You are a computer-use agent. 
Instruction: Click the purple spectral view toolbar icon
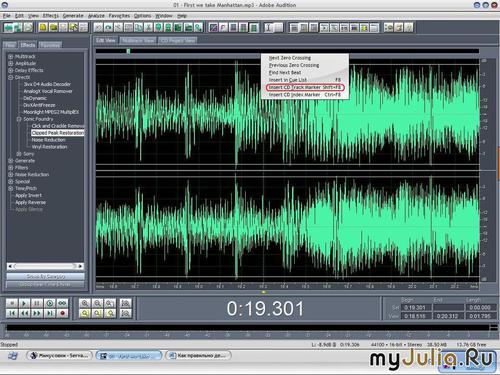tap(213, 27)
